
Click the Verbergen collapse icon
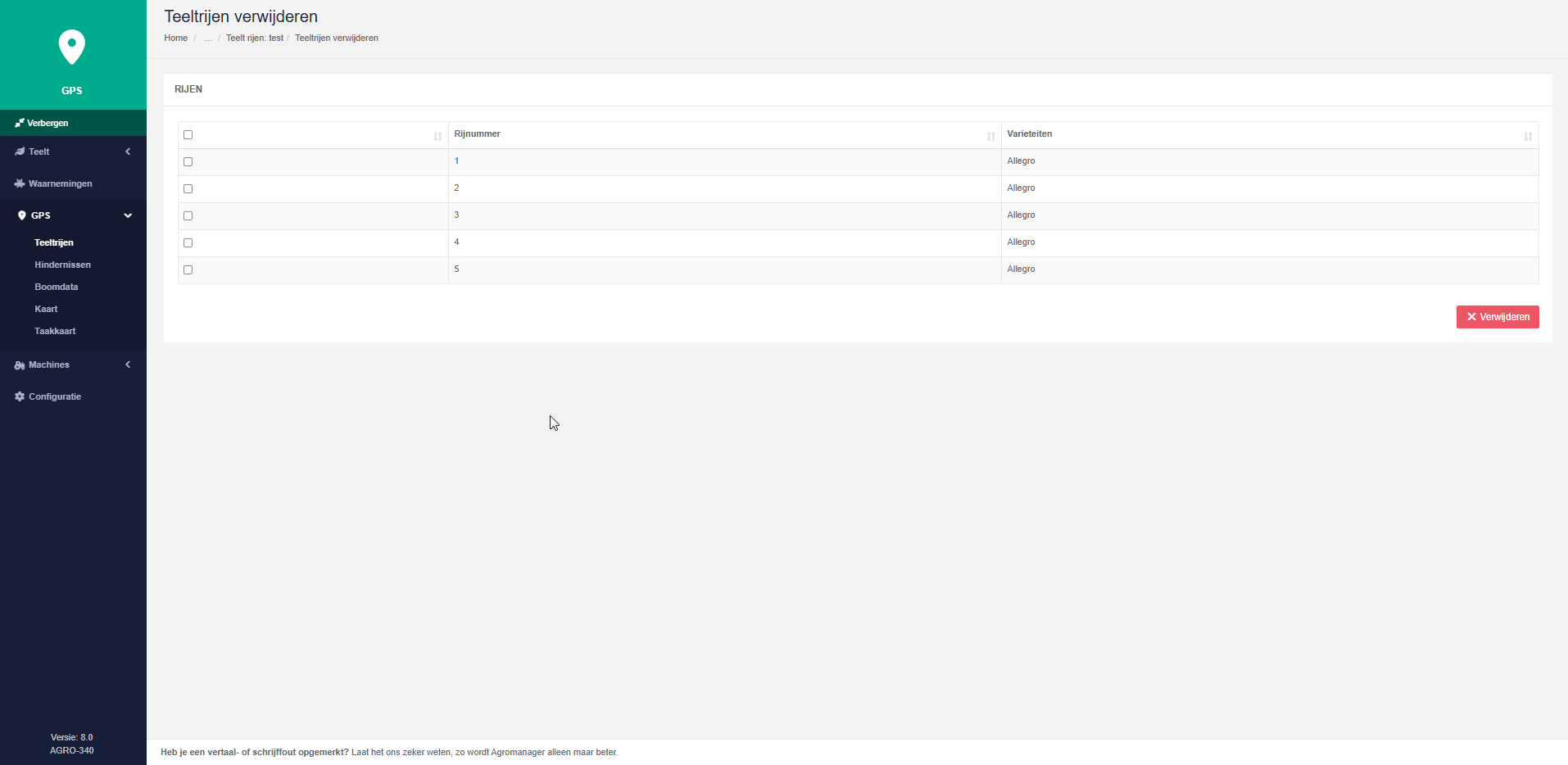[x=20, y=123]
